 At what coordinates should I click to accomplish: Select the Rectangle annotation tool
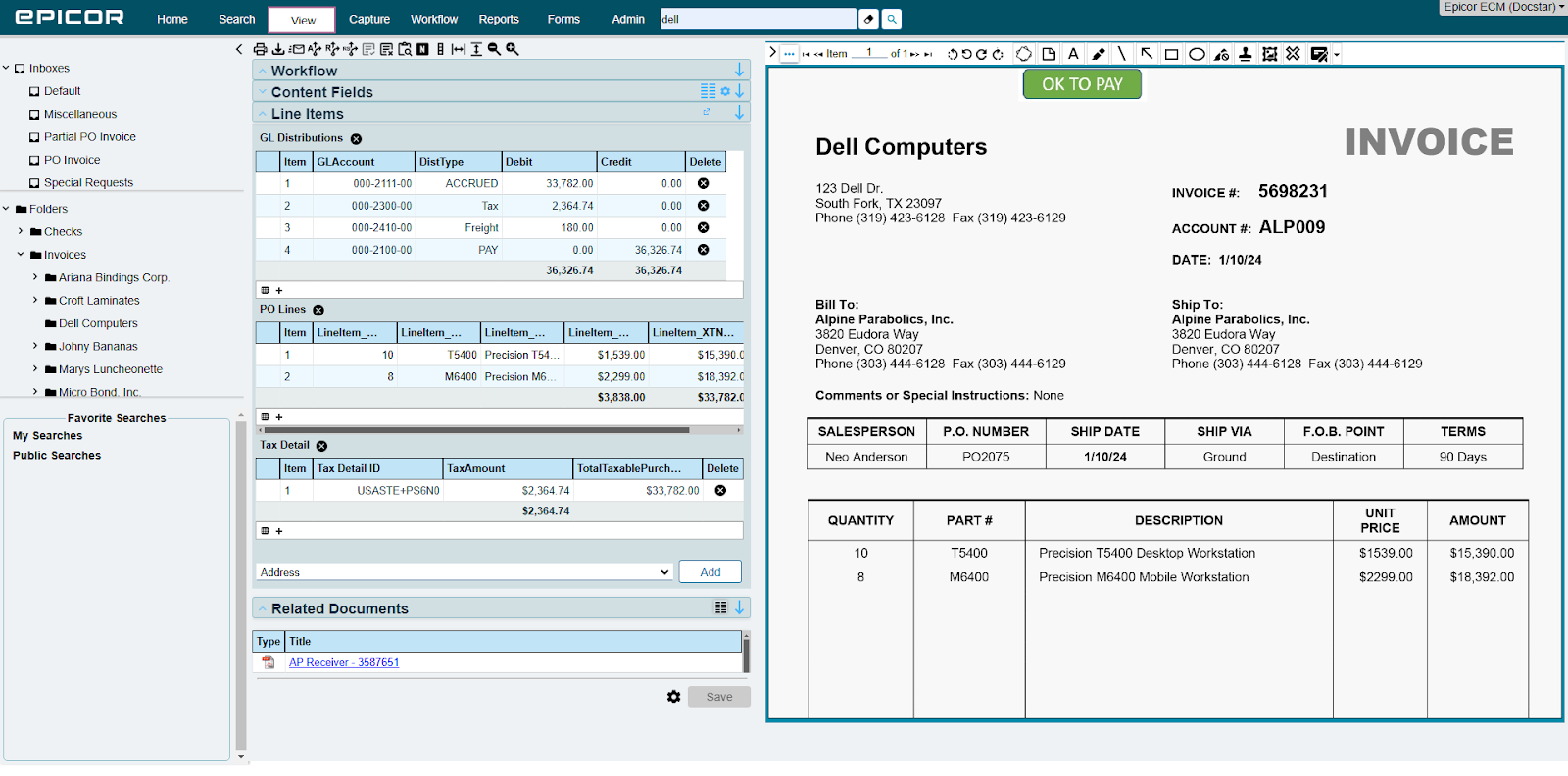click(x=1171, y=54)
